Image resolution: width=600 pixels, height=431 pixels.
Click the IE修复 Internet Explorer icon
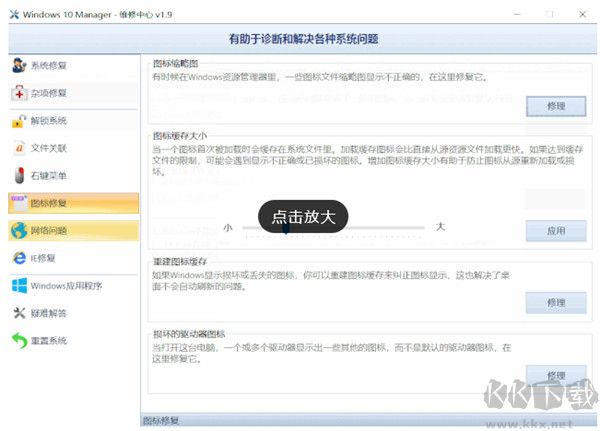point(19,258)
